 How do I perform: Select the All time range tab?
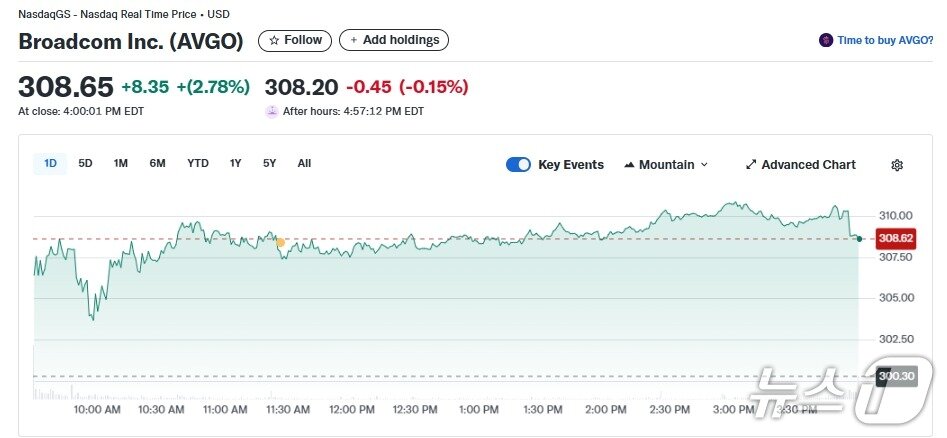[304, 163]
